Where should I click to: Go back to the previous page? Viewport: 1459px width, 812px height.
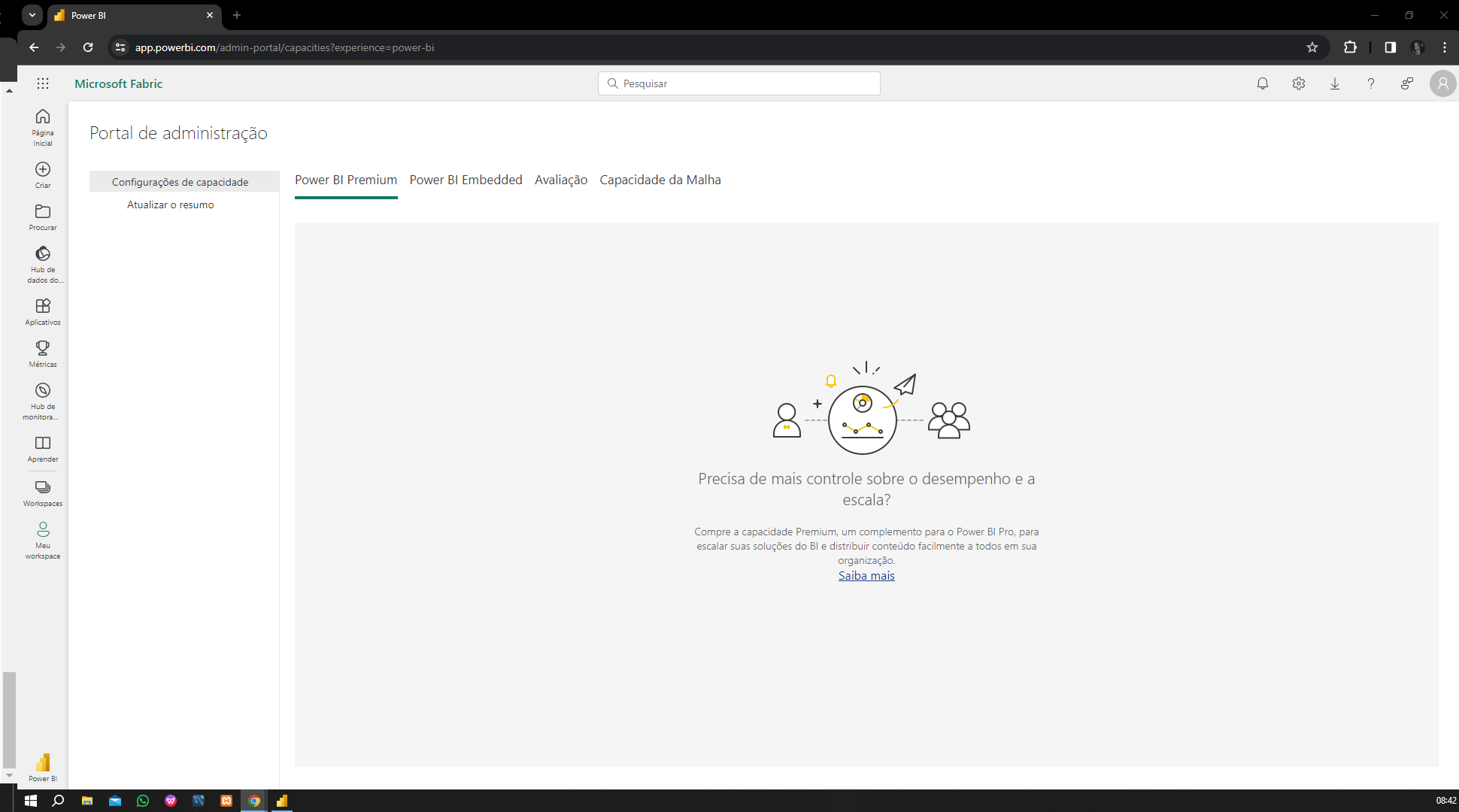34,47
